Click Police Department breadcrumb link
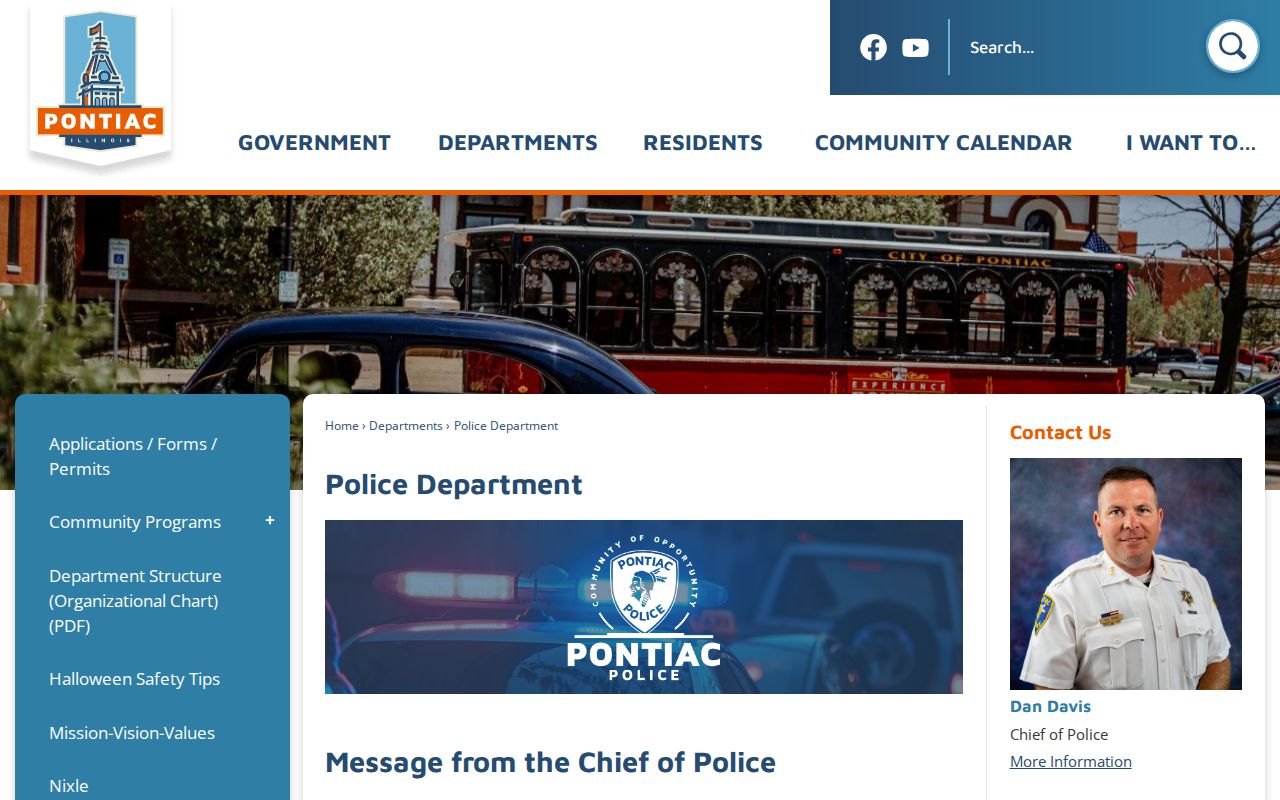 pyautogui.click(x=506, y=425)
